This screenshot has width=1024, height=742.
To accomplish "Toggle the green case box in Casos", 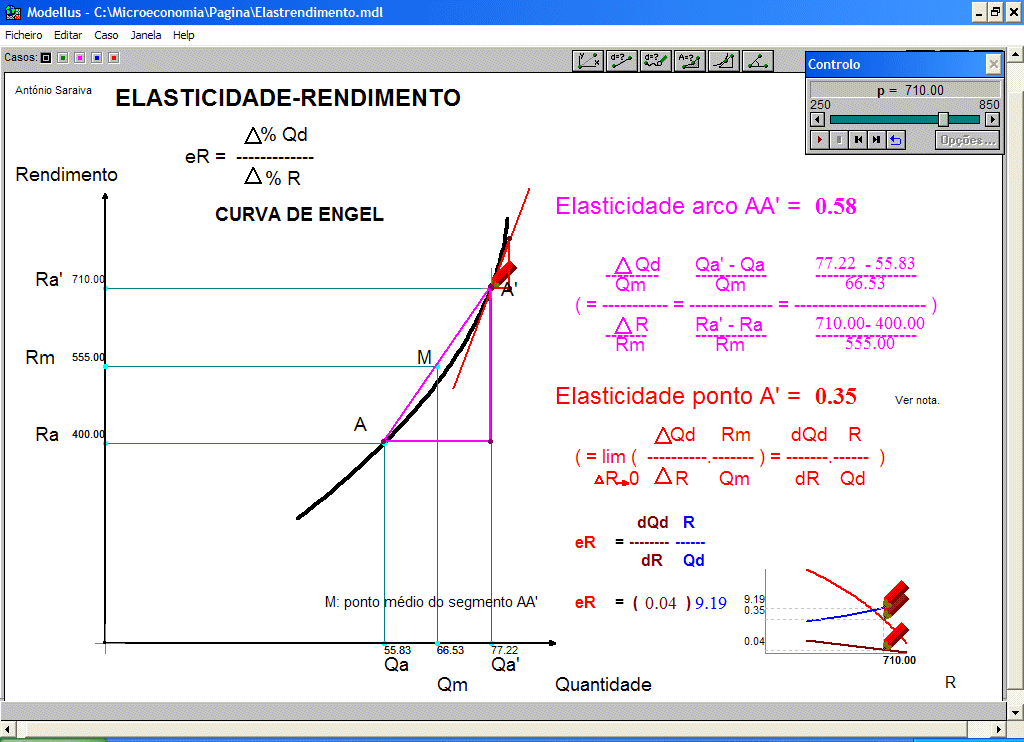I will [63, 58].
